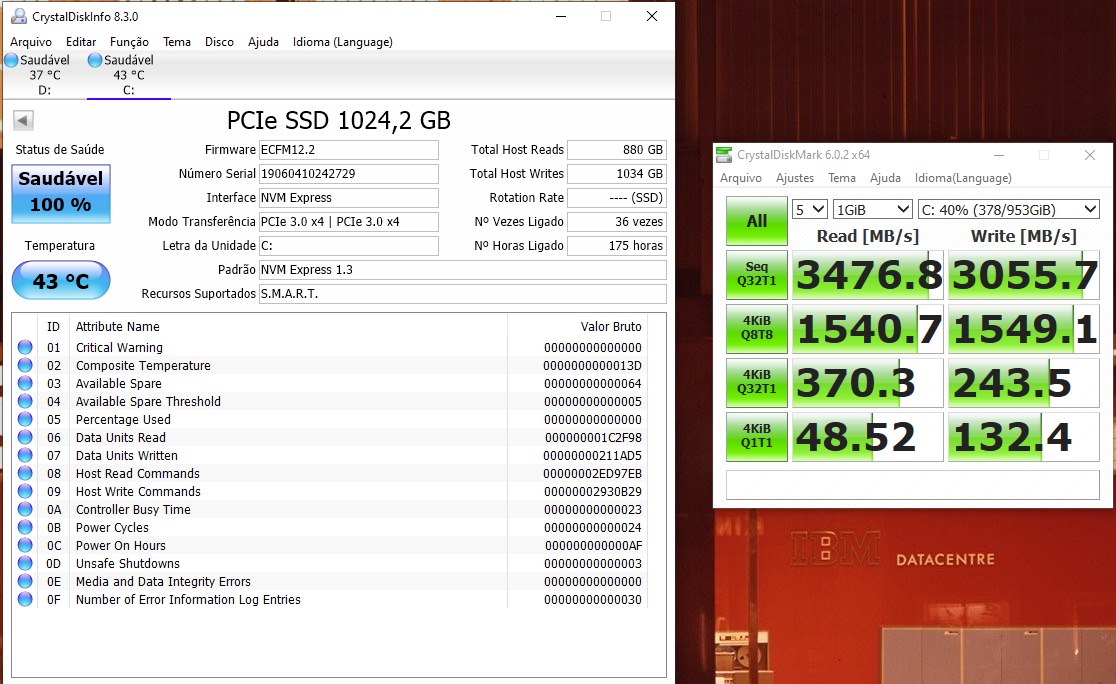Screen dimensions: 1116x684
Task: Click the back navigation arrow in CrystalDiskInfo
Action: click(x=21, y=120)
